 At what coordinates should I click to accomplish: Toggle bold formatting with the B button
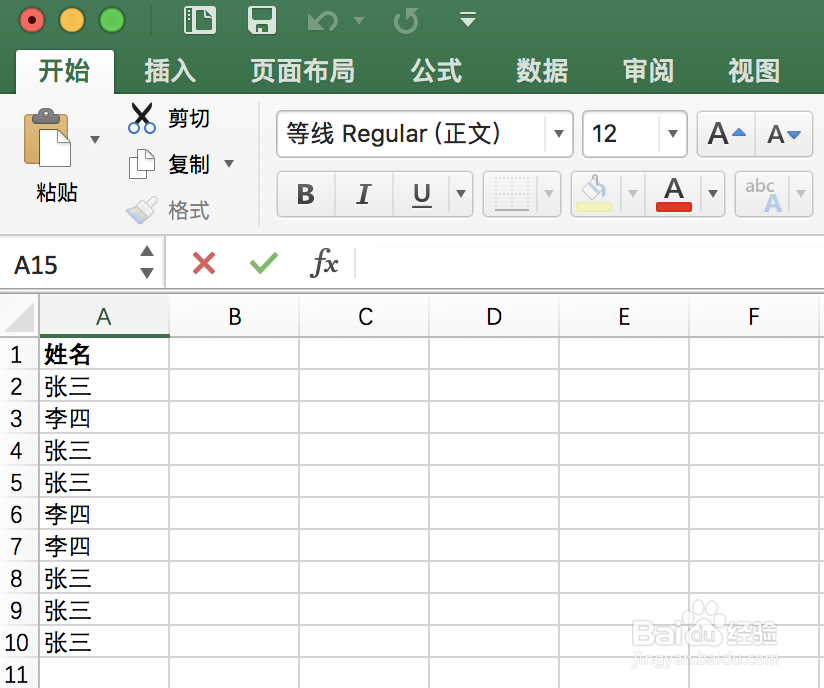pos(305,195)
